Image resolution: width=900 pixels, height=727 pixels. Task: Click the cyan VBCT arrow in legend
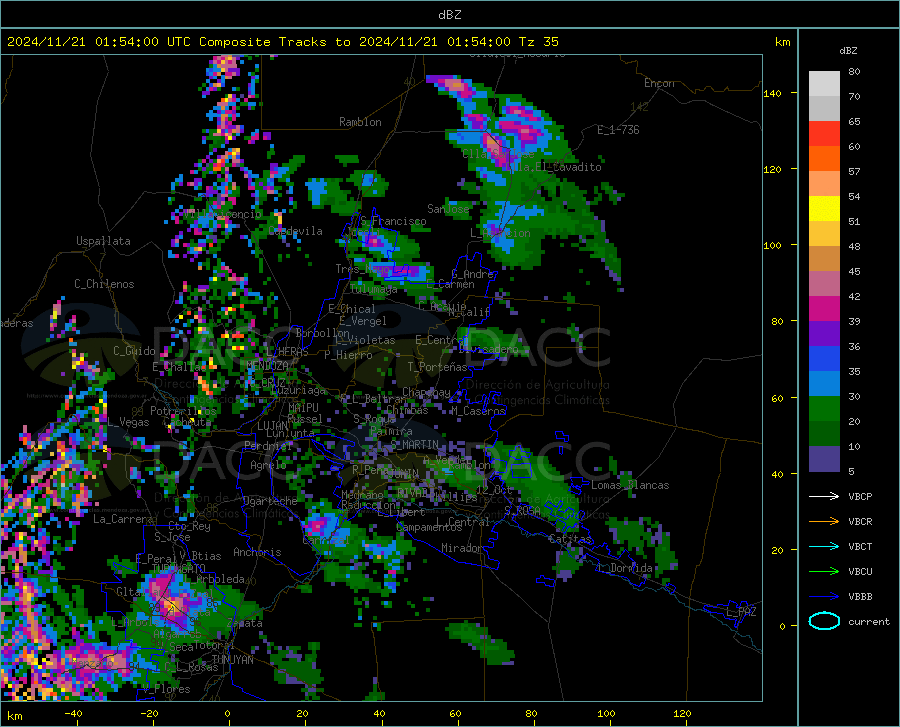coord(824,546)
